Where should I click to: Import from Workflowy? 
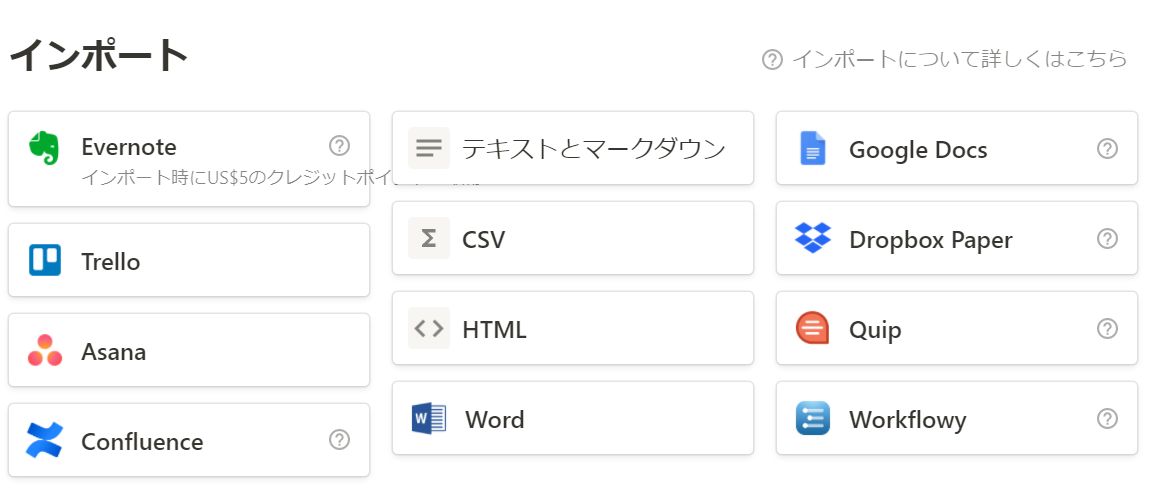[x=957, y=418]
